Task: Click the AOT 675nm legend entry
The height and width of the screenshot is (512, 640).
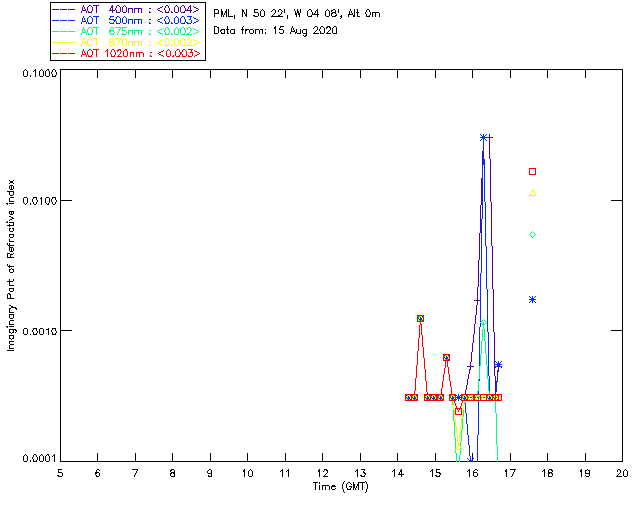Action: pos(127,31)
